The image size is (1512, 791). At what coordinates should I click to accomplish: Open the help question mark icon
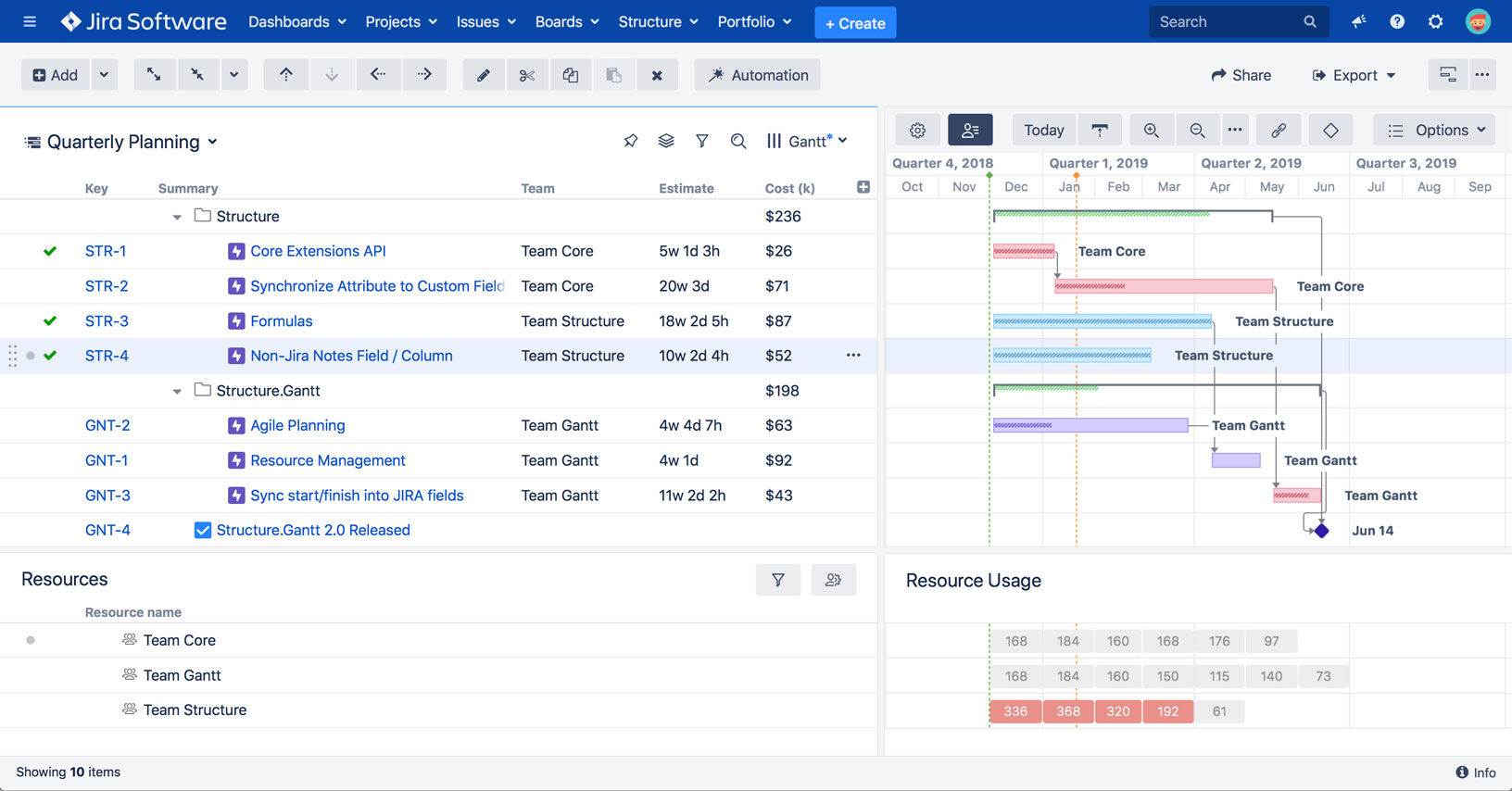[x=1397, y=21]
